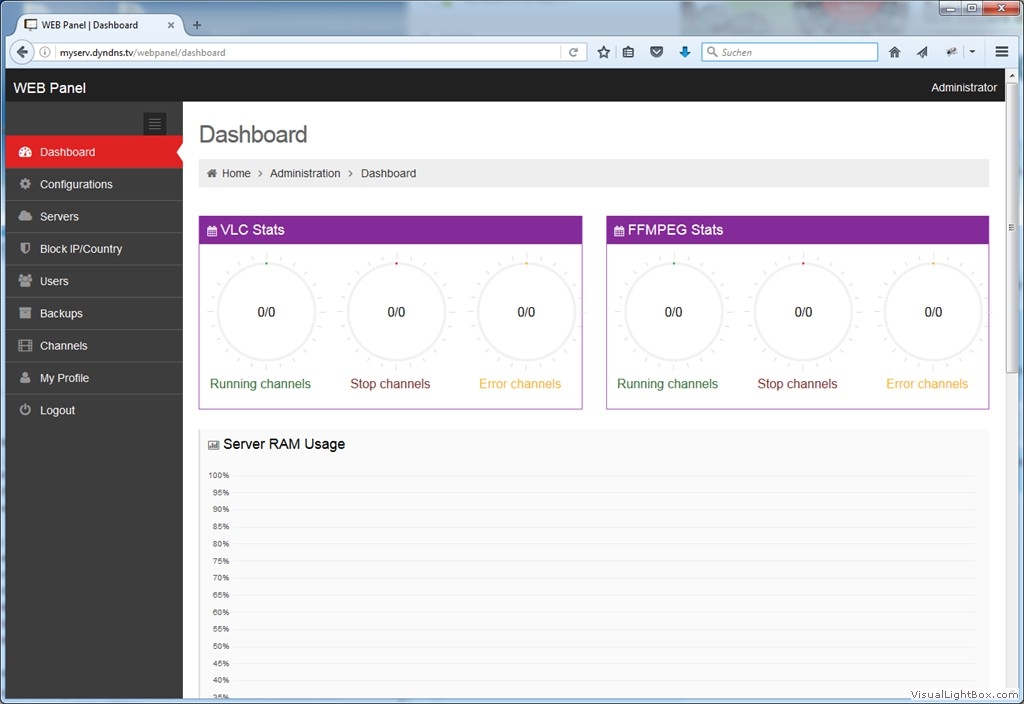Click the Logout power icon
The height and width of the screenshot is (704, 1024).
click(26, 410)
